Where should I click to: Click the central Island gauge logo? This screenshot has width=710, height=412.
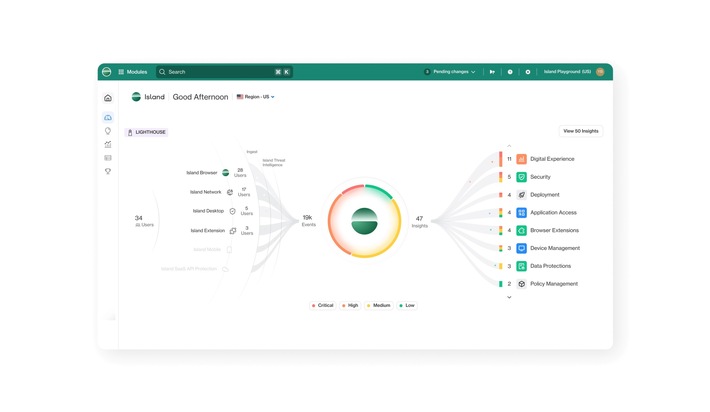point(365,221)
